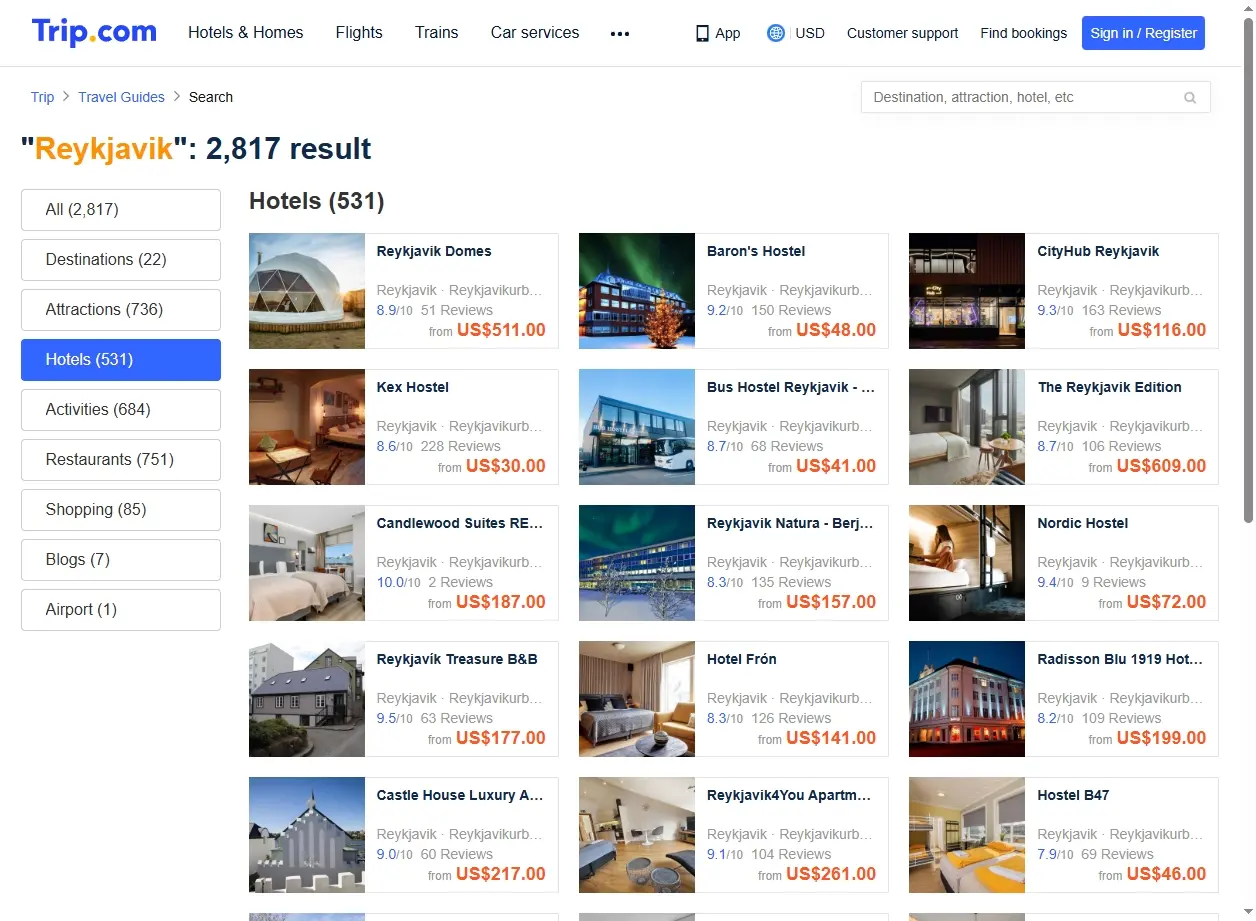Viewport: 1256px width, 921px height.
Task: Open Hotels & Homes menu
Action: 246,32
